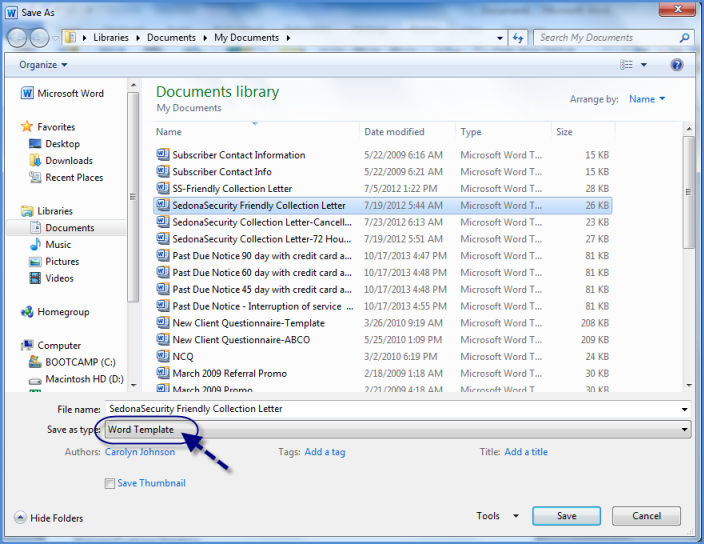Image resolution: width=704 pixels, height=544 pixels.
Task: Open the Music library
Action: point(50,245)
